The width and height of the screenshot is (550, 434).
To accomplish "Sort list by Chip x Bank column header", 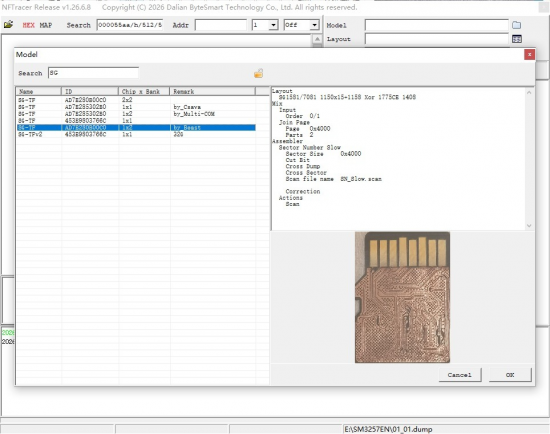I will (144, 92).
